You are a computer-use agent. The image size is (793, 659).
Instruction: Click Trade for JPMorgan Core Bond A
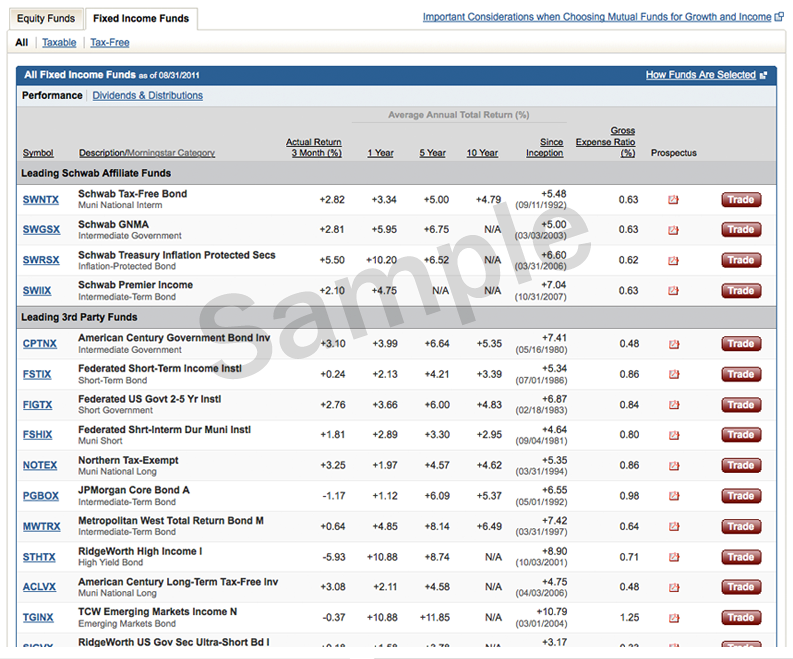point(741,496)
